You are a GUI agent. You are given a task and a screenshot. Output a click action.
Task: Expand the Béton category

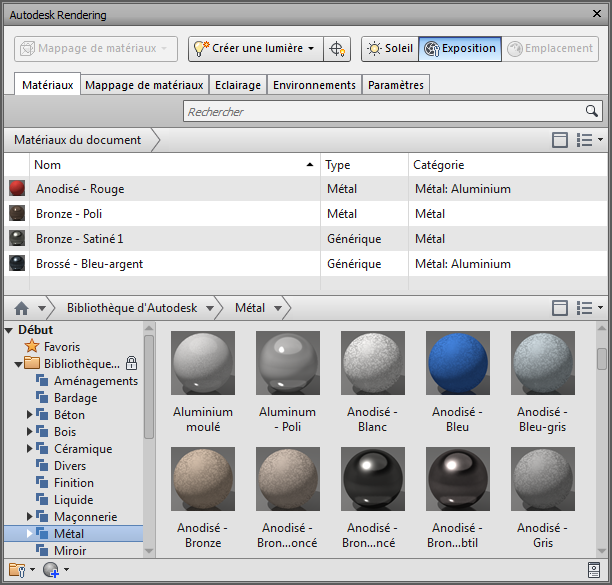29,414
